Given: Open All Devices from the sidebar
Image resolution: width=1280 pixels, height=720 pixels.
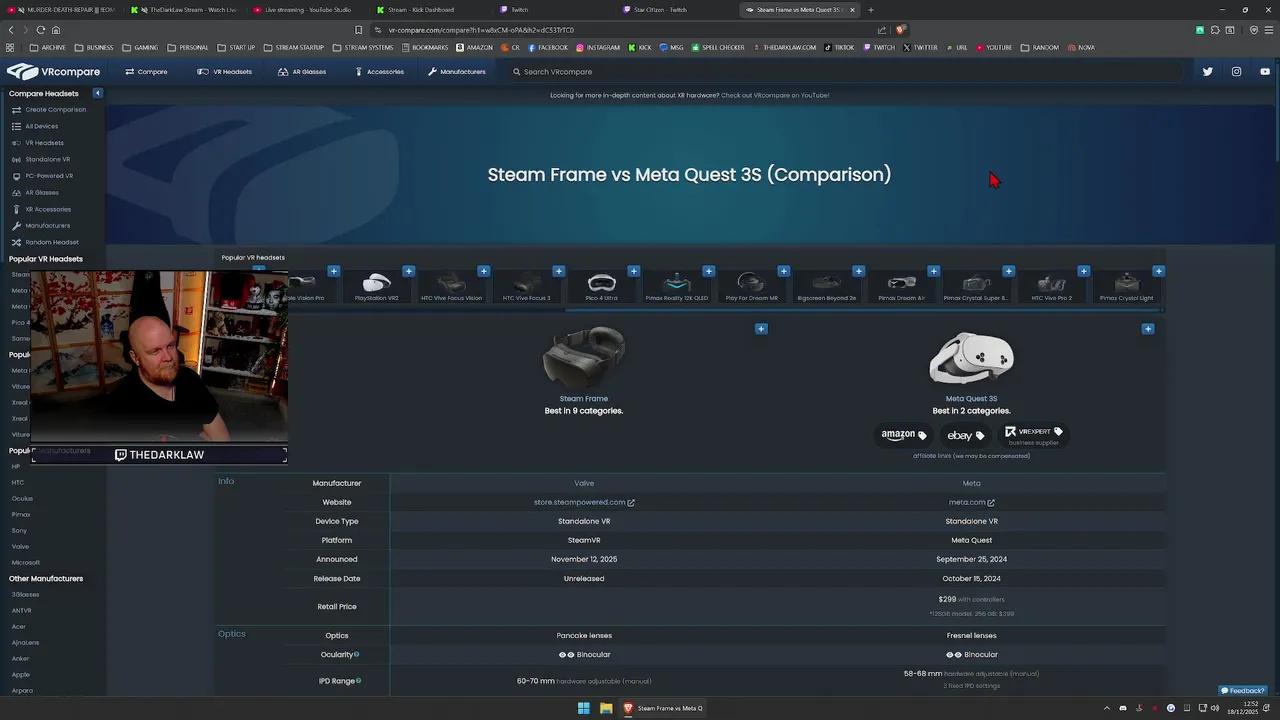Looking at the screenshot, I should 41,126.
